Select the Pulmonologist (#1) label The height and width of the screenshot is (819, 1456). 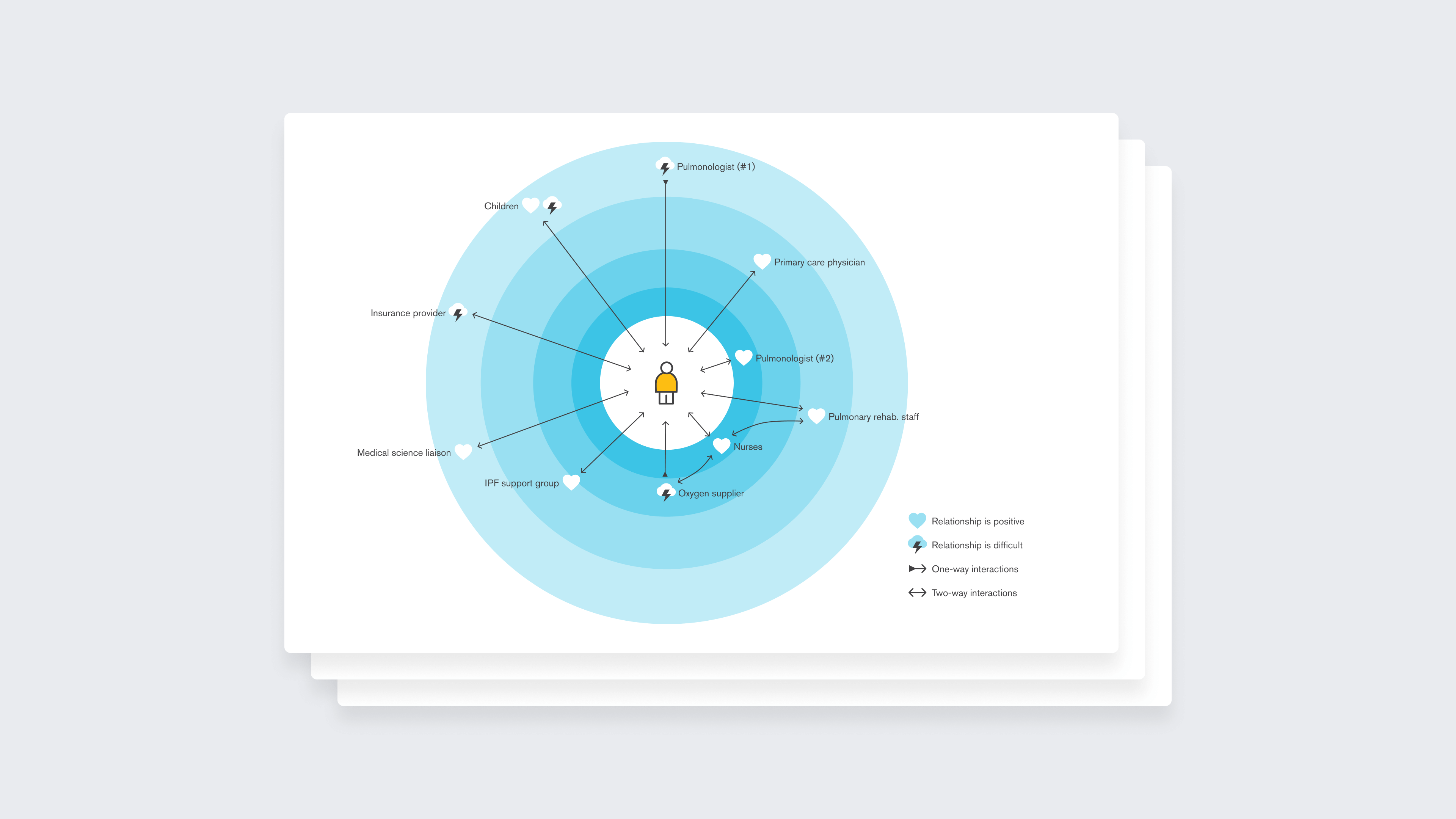[x=715, y=167]
